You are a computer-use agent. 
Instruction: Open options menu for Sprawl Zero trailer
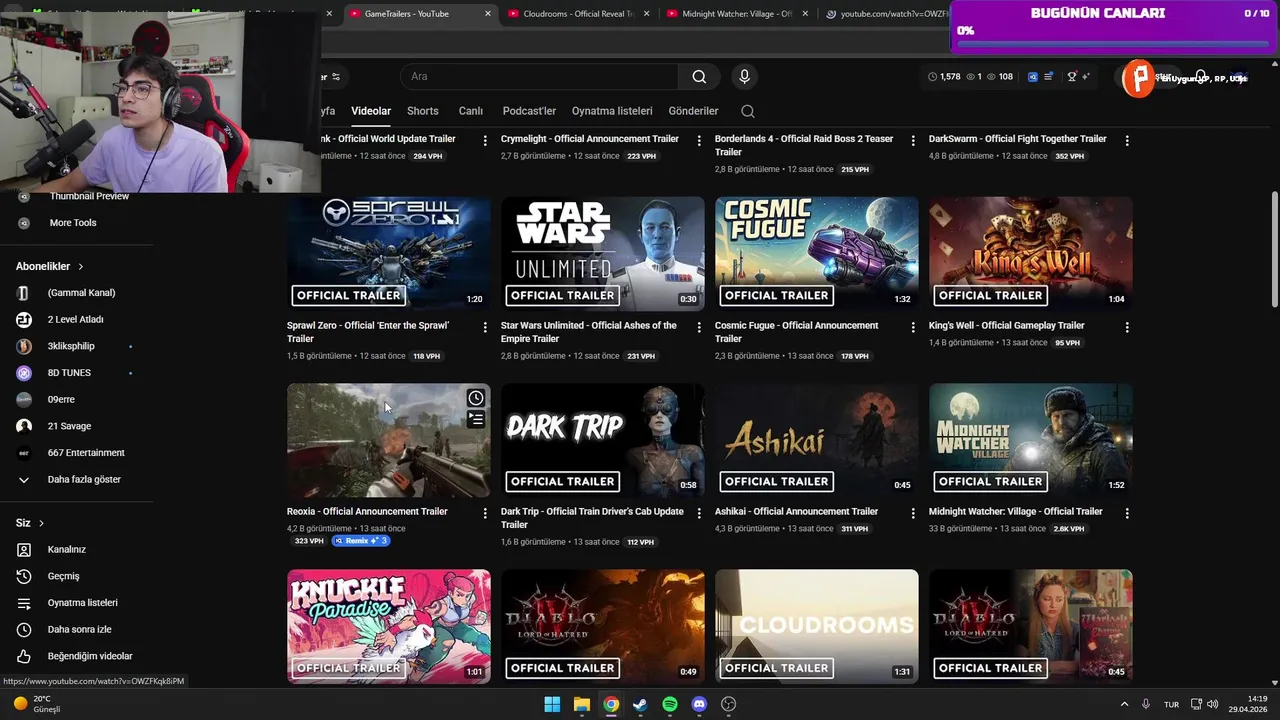(485, 327)
